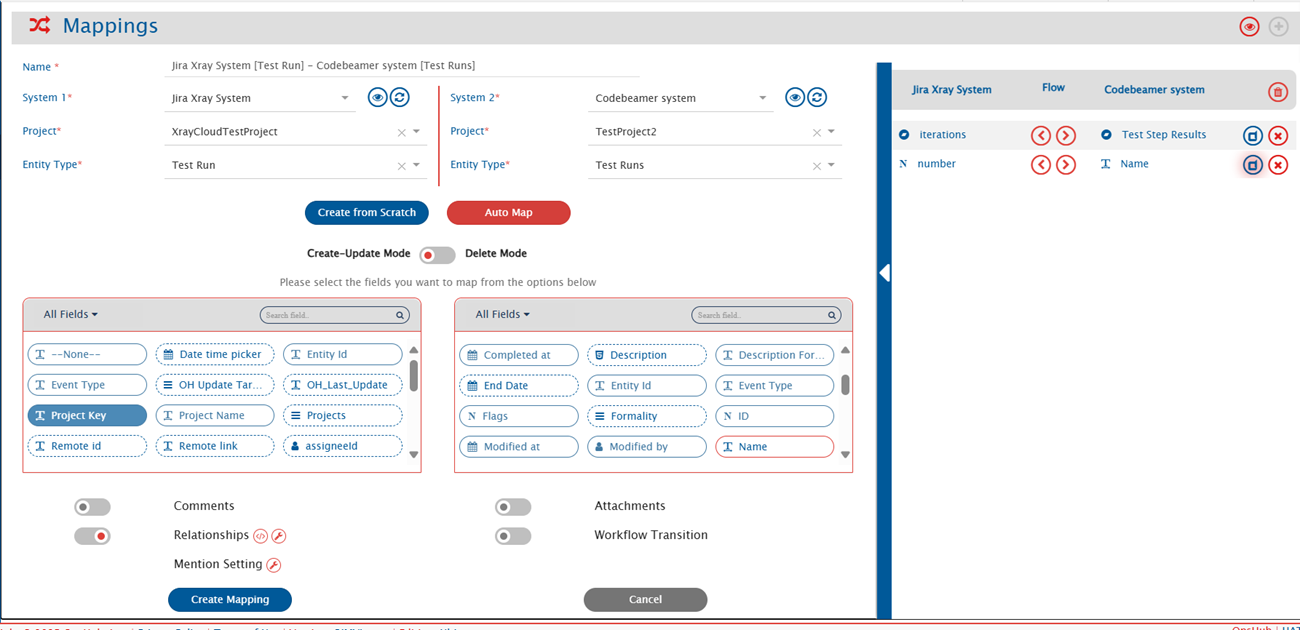Set left flow arrow on the iterations row
Viewport: 1300px width, 630px height.
1041,136
